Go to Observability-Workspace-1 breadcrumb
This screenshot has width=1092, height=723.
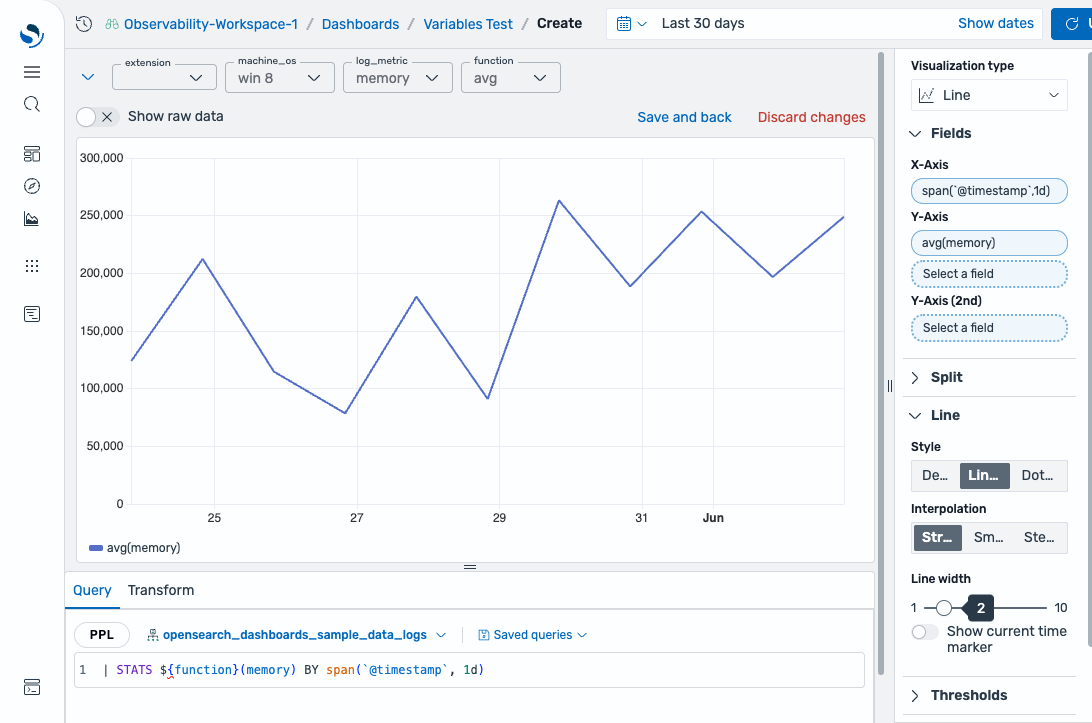(211, 24)
